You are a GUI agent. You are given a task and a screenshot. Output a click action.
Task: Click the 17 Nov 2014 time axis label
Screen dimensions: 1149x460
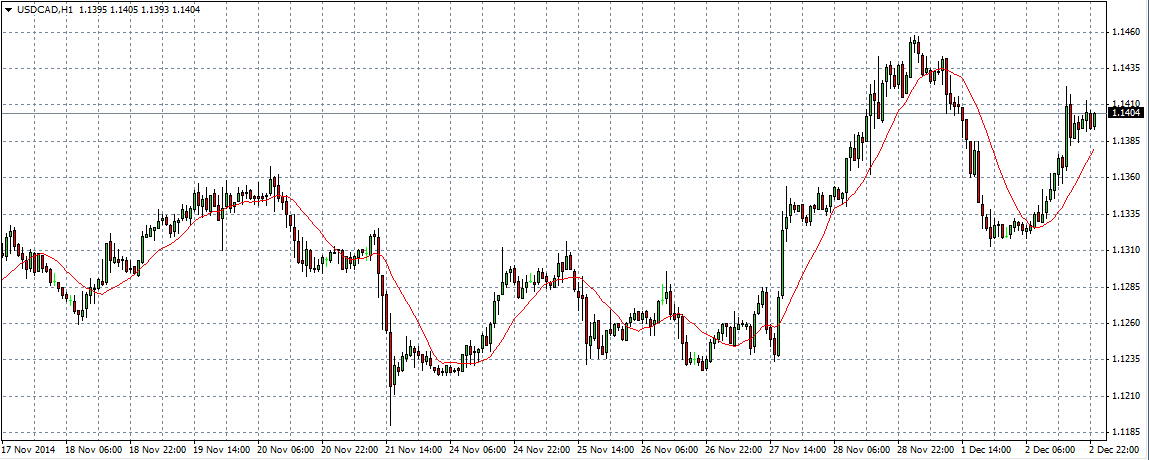(29, 450)
